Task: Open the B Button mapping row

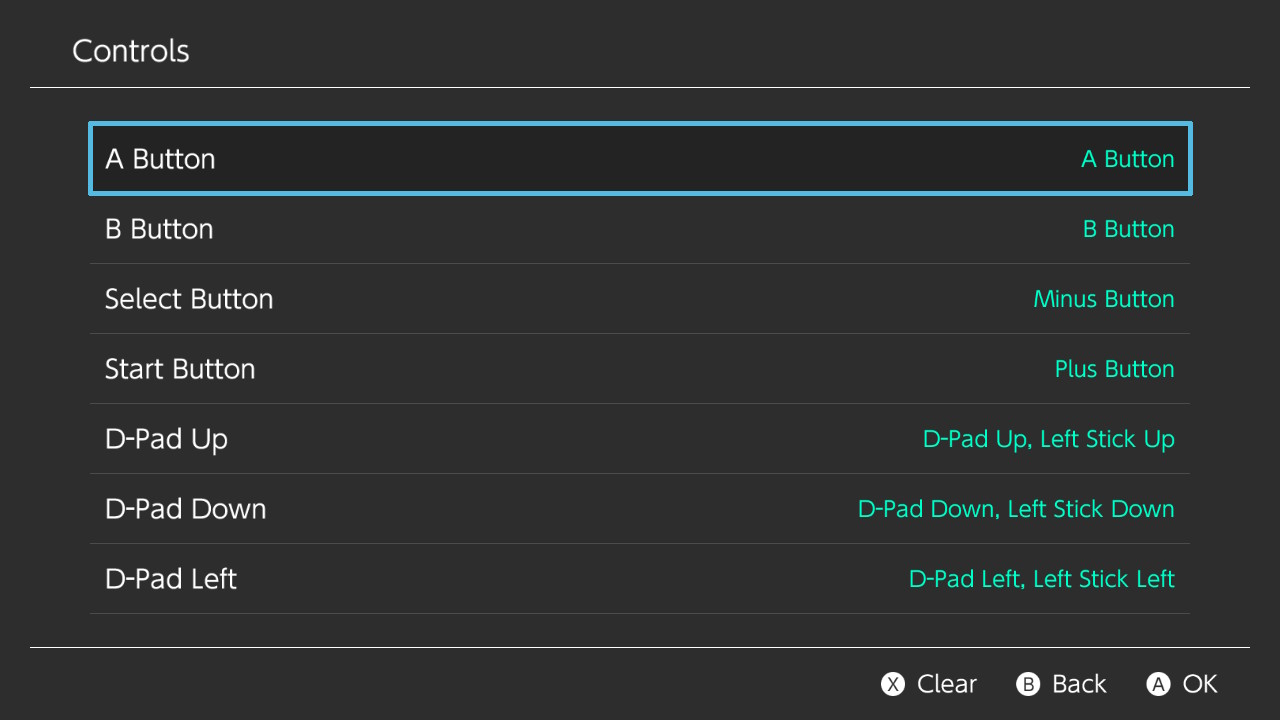Action: [640, 229]
